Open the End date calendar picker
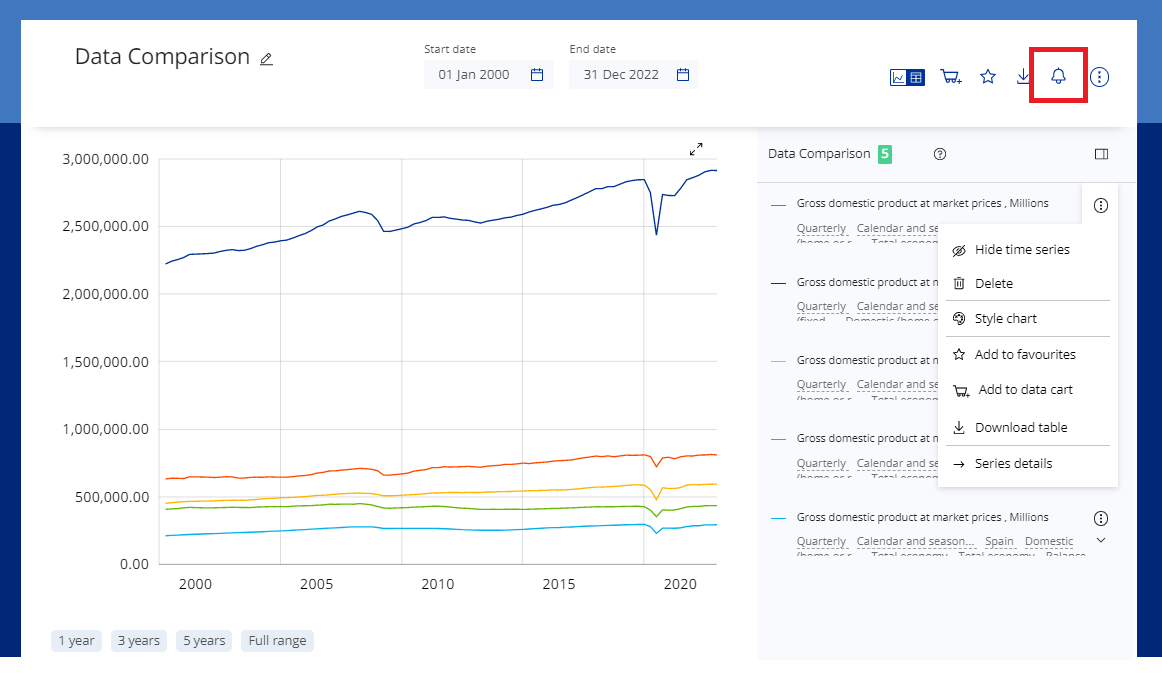 click(683, 75)
